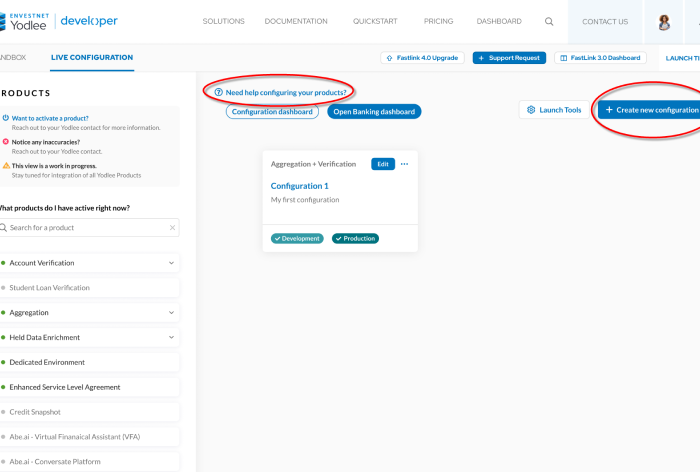Open the user profile avatar
The image size is (700, 472).
pos(664,22)
